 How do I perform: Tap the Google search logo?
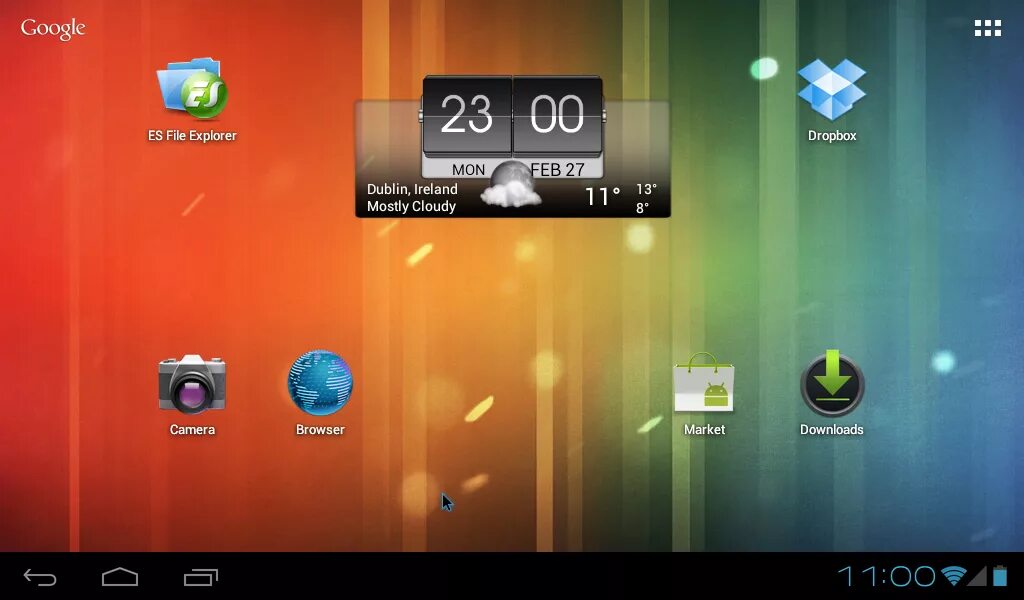pyautogui.click(x=53, y=29)
